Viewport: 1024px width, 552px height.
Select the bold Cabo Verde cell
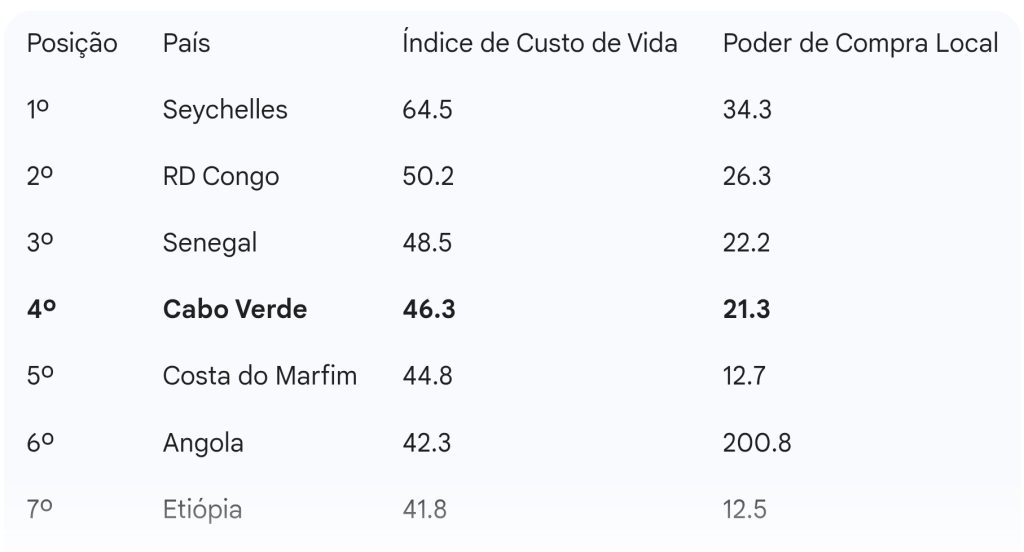click(x=235, y=310)
